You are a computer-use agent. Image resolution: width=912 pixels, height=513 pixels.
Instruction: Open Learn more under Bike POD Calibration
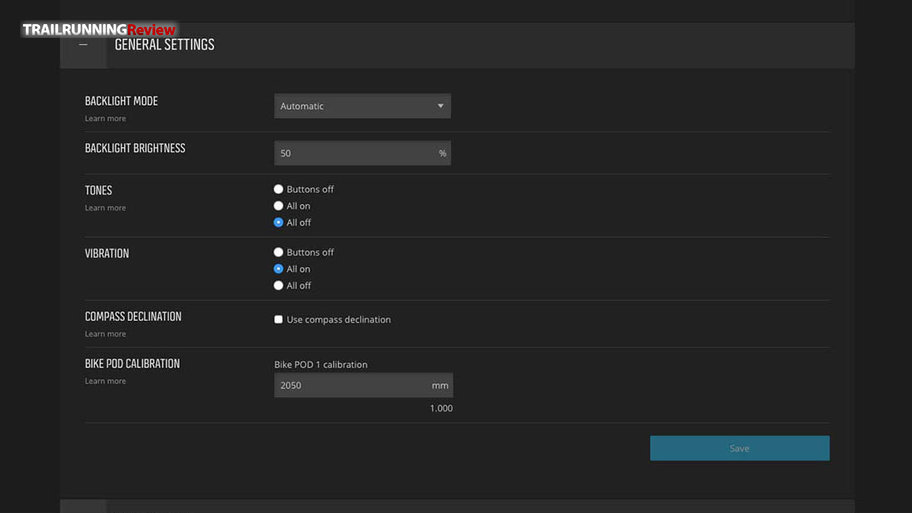(x=105, y=381)
